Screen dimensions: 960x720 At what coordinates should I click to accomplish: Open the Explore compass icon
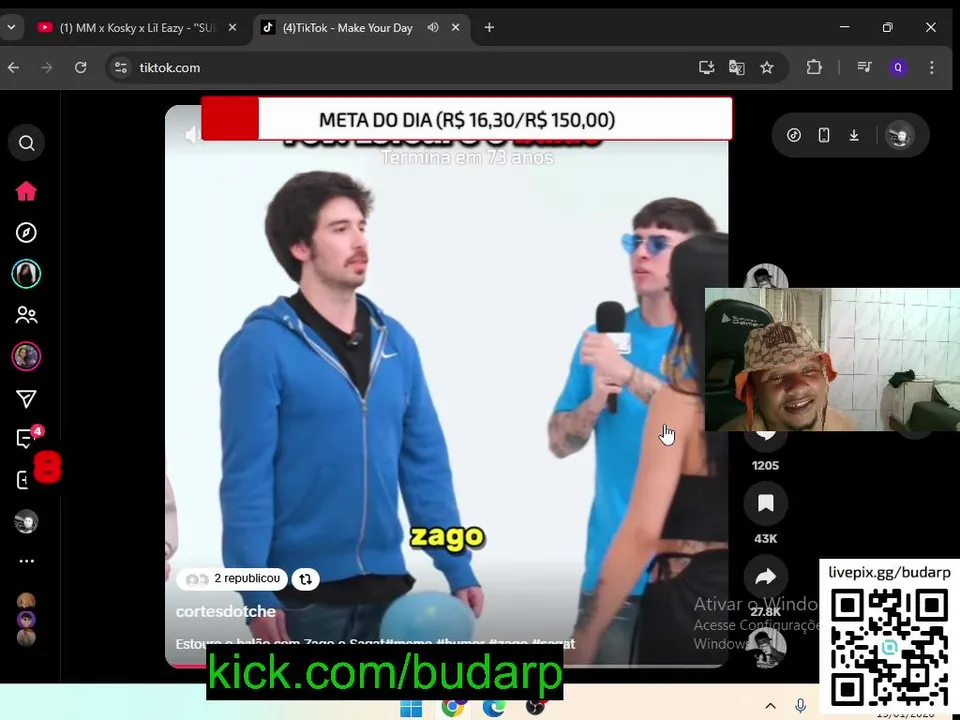click(26, 233)
